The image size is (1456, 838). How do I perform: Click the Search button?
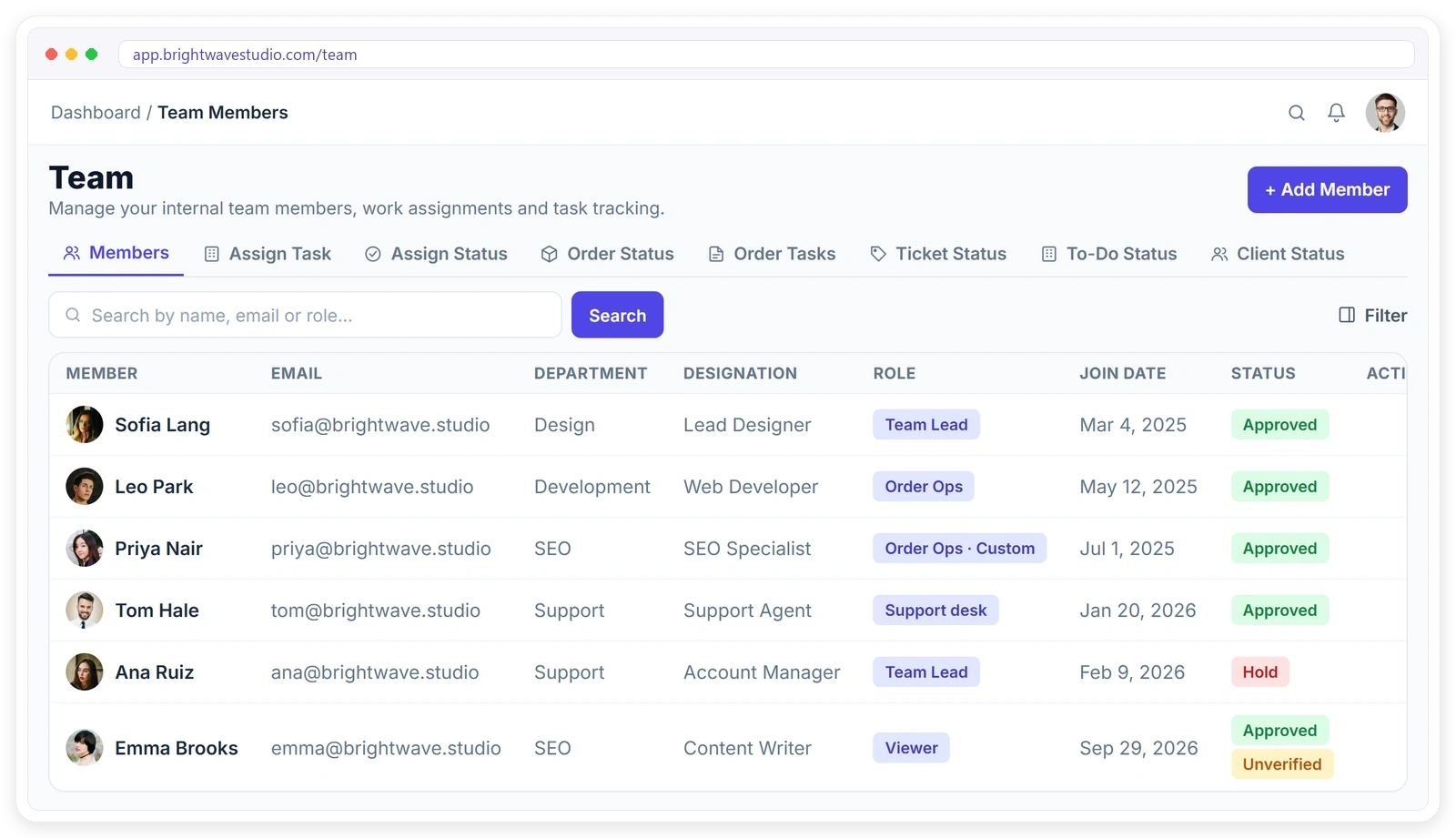pos(617,315)
